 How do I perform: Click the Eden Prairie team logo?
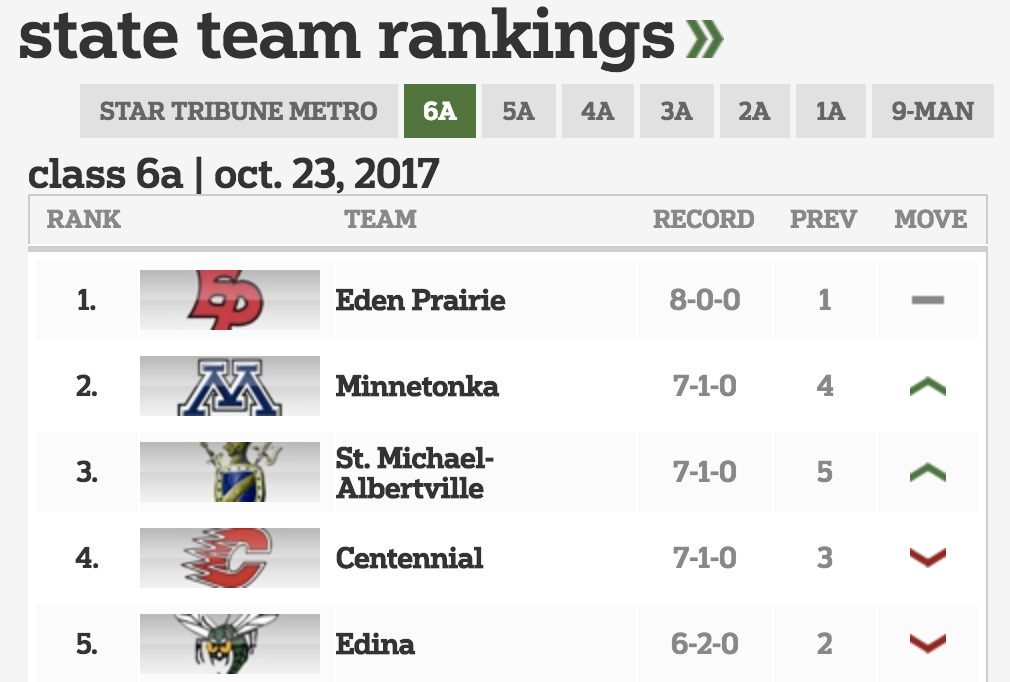[x=229, y=299]
